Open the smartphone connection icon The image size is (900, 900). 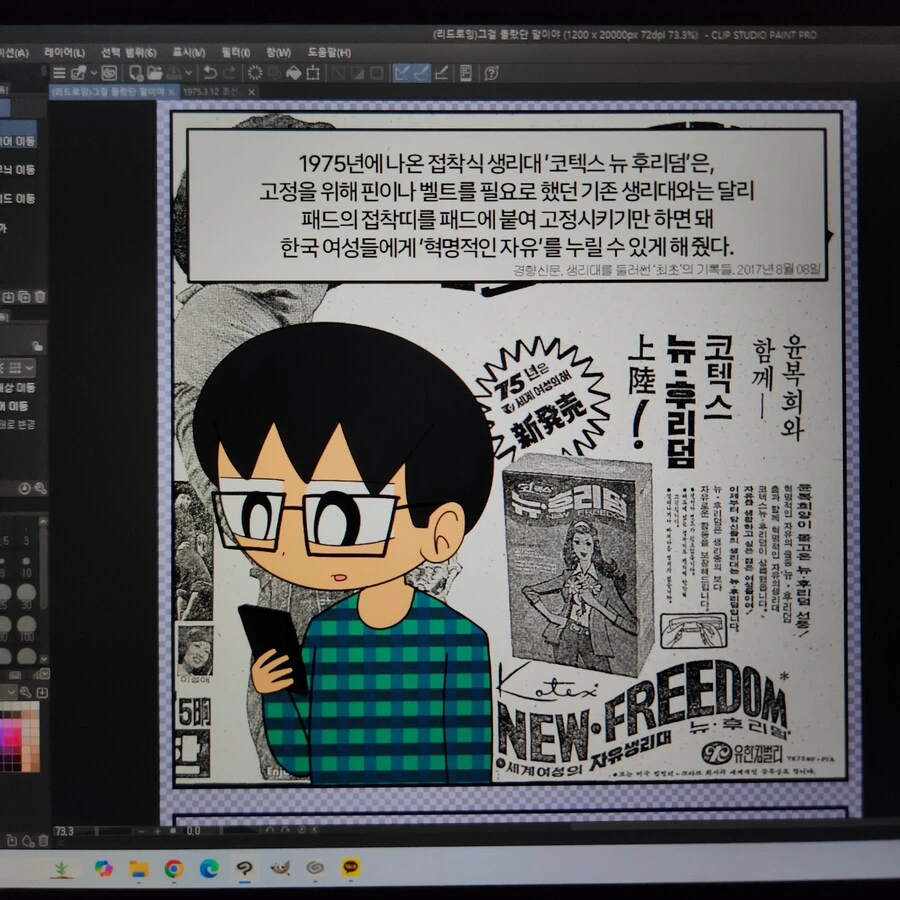[466, 73]
